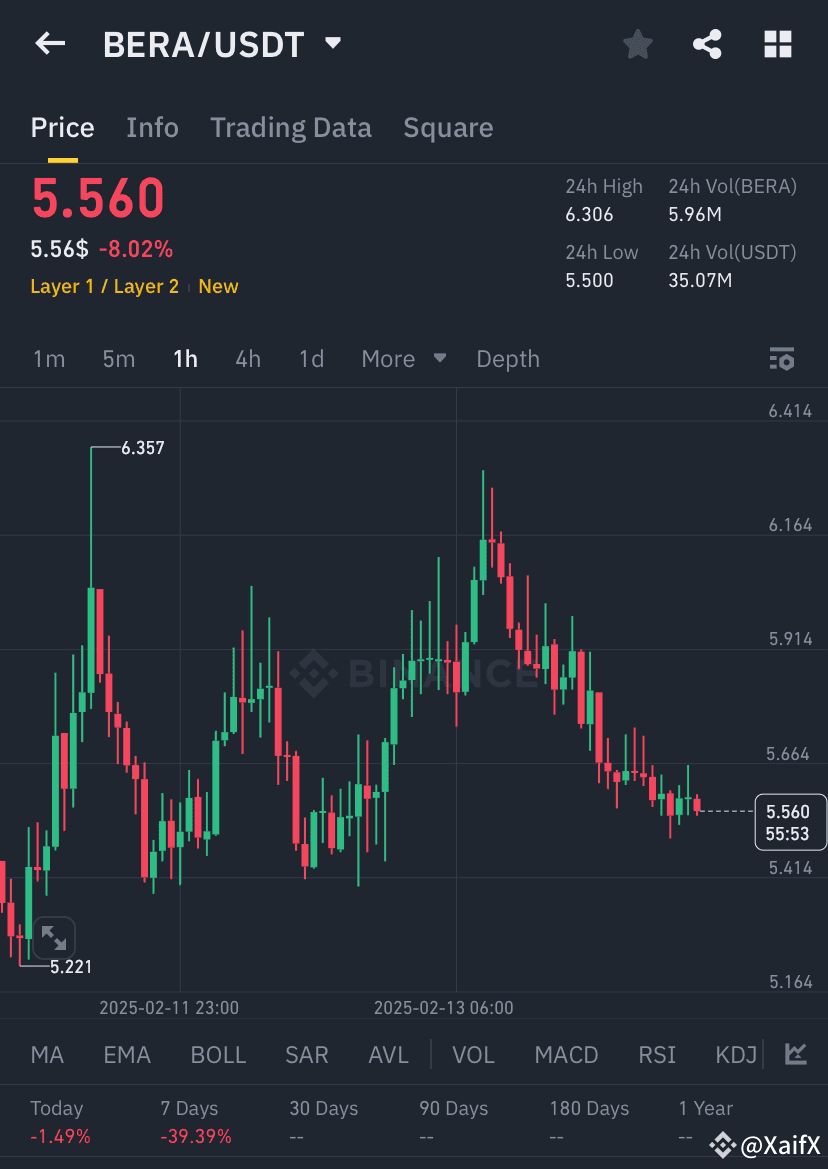Open the chart settings icon
828x1169 pixels.
click(x=782, y=359)
